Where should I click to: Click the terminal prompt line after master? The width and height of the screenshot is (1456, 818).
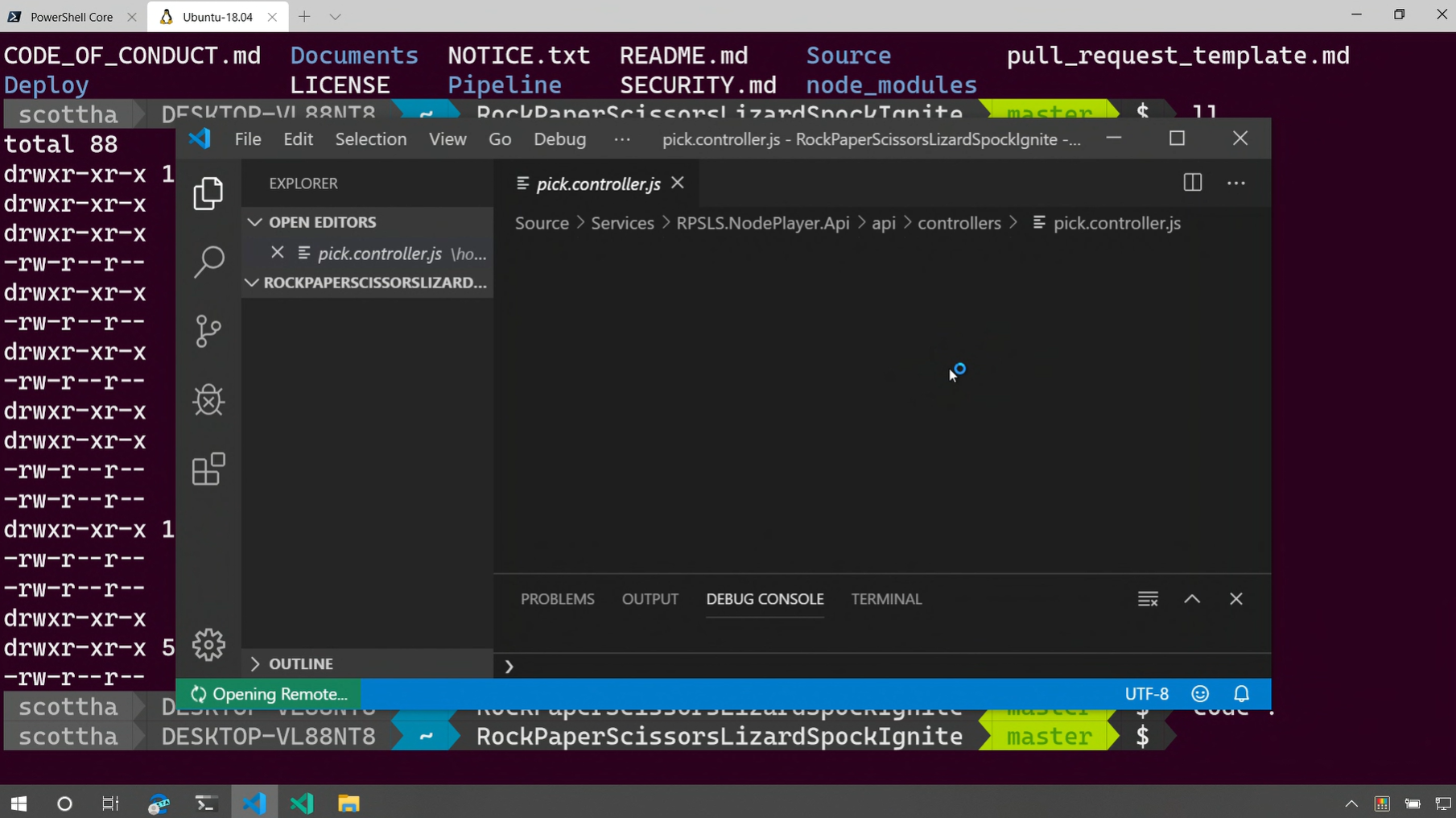tap(1143, 737)
